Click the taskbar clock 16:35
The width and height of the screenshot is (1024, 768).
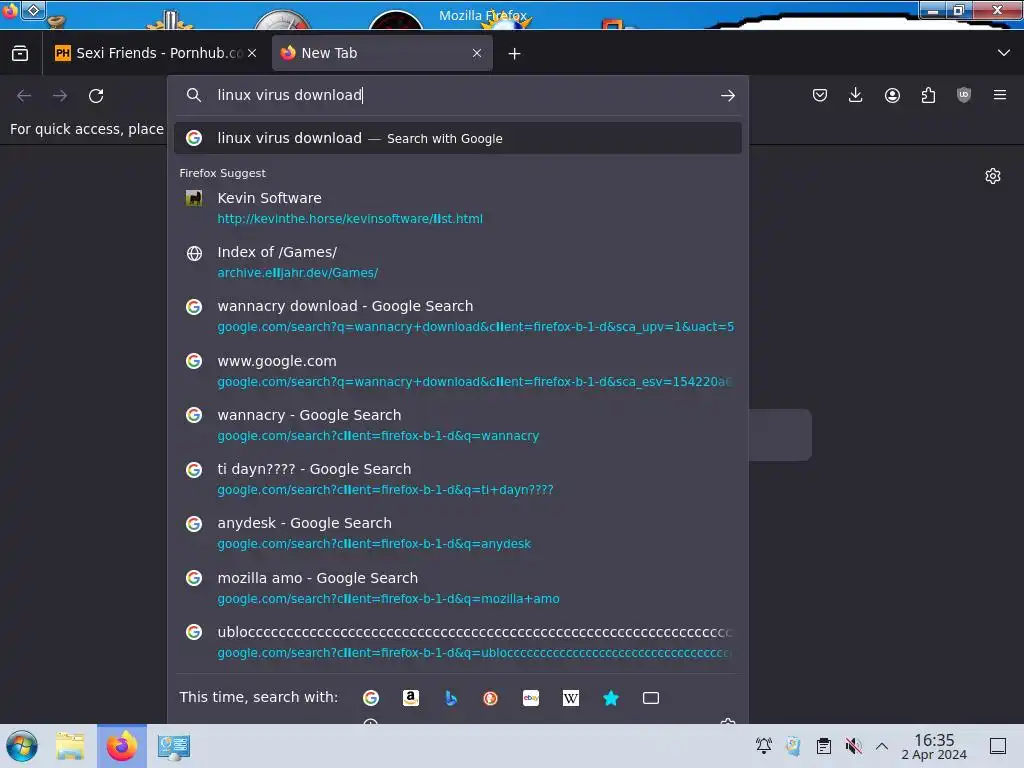(934, 746)
